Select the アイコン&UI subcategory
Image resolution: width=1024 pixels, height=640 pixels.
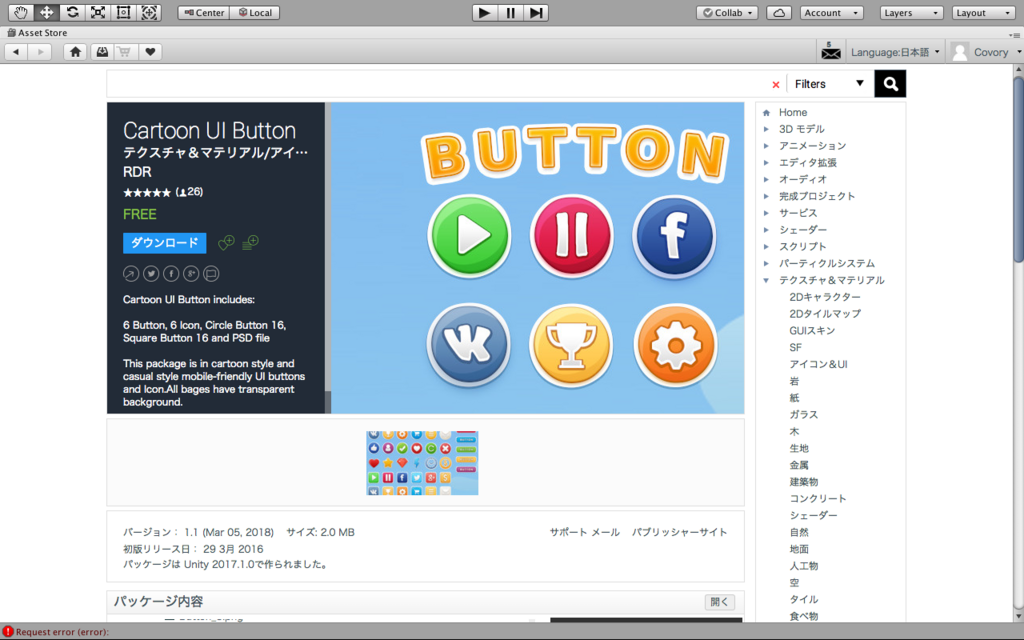pos(818,364)
